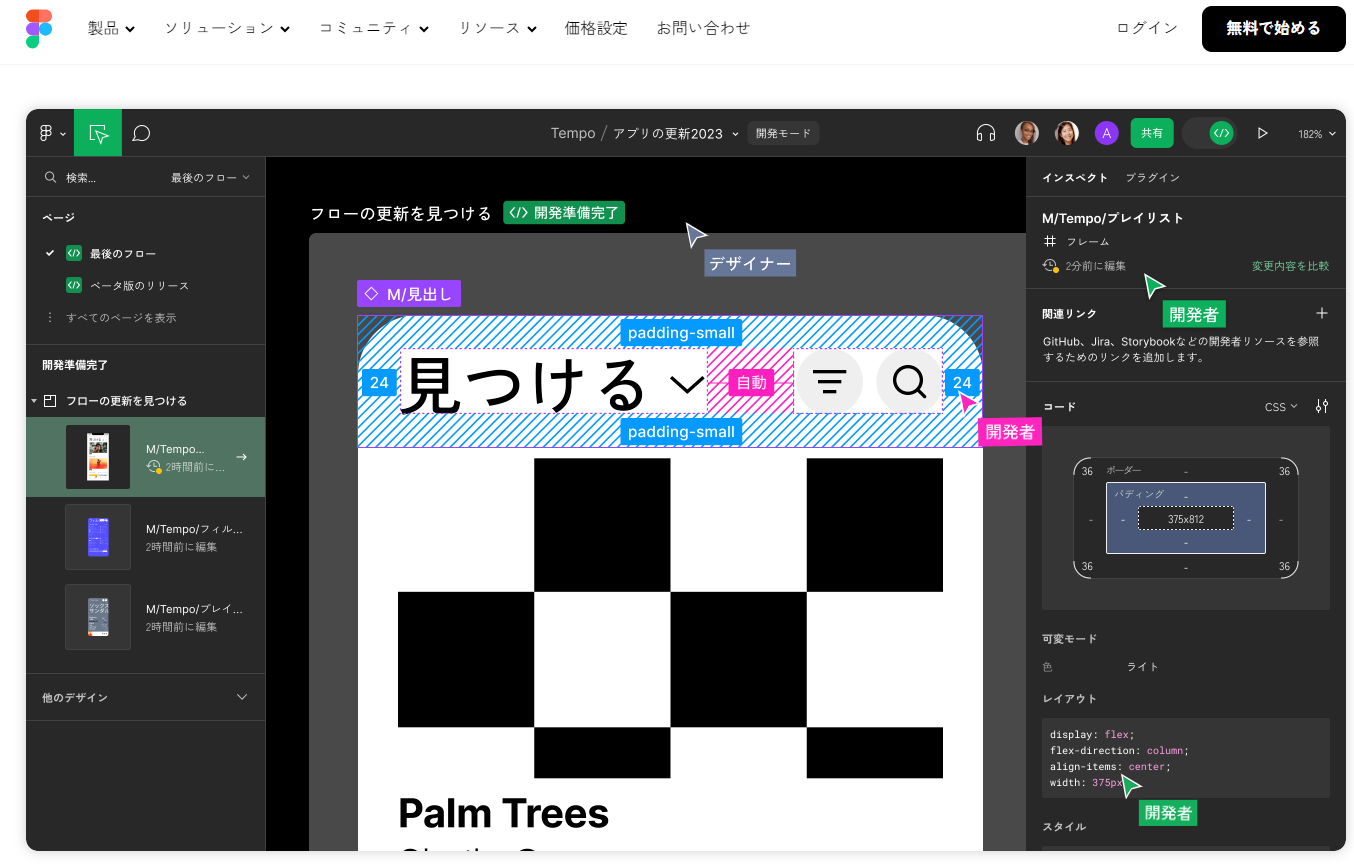Click the filter lines icon in design
This screenshot has width=1354, height=864.
[829, 381]
